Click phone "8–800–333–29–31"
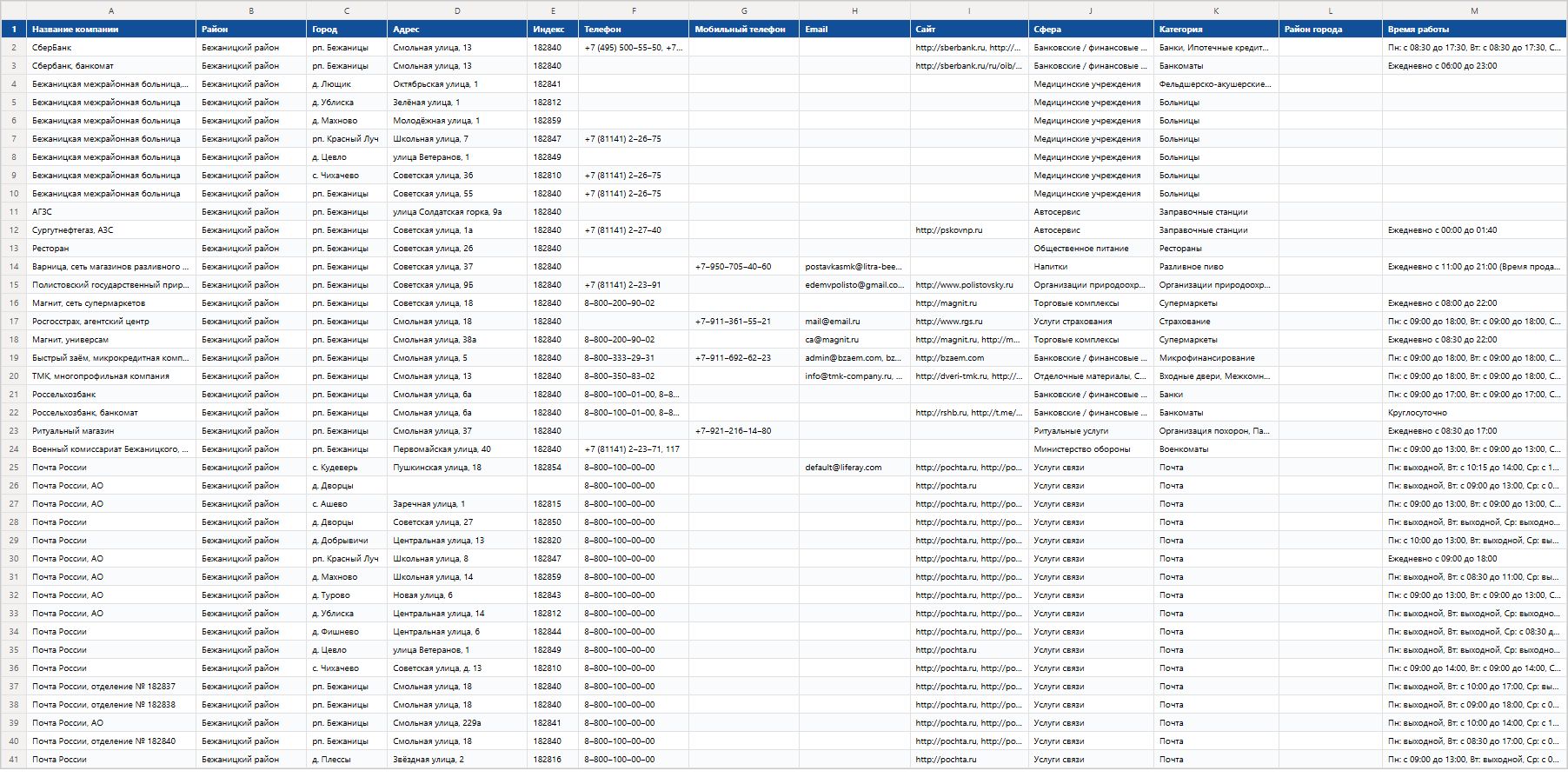Viewport: 1568px width, 784px height. tap(634, 358)
